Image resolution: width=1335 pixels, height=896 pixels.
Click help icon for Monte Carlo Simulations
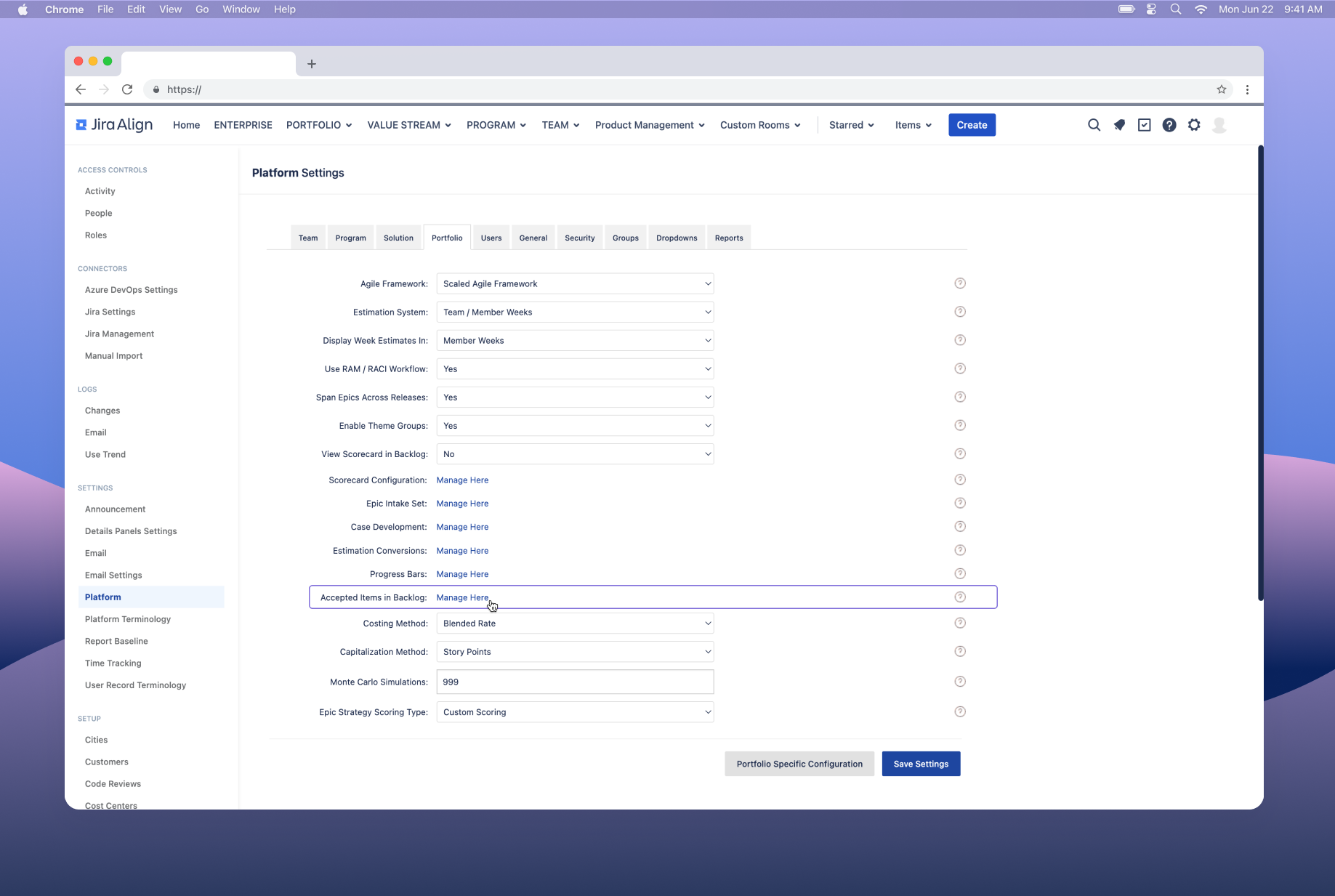click(960, 682)
